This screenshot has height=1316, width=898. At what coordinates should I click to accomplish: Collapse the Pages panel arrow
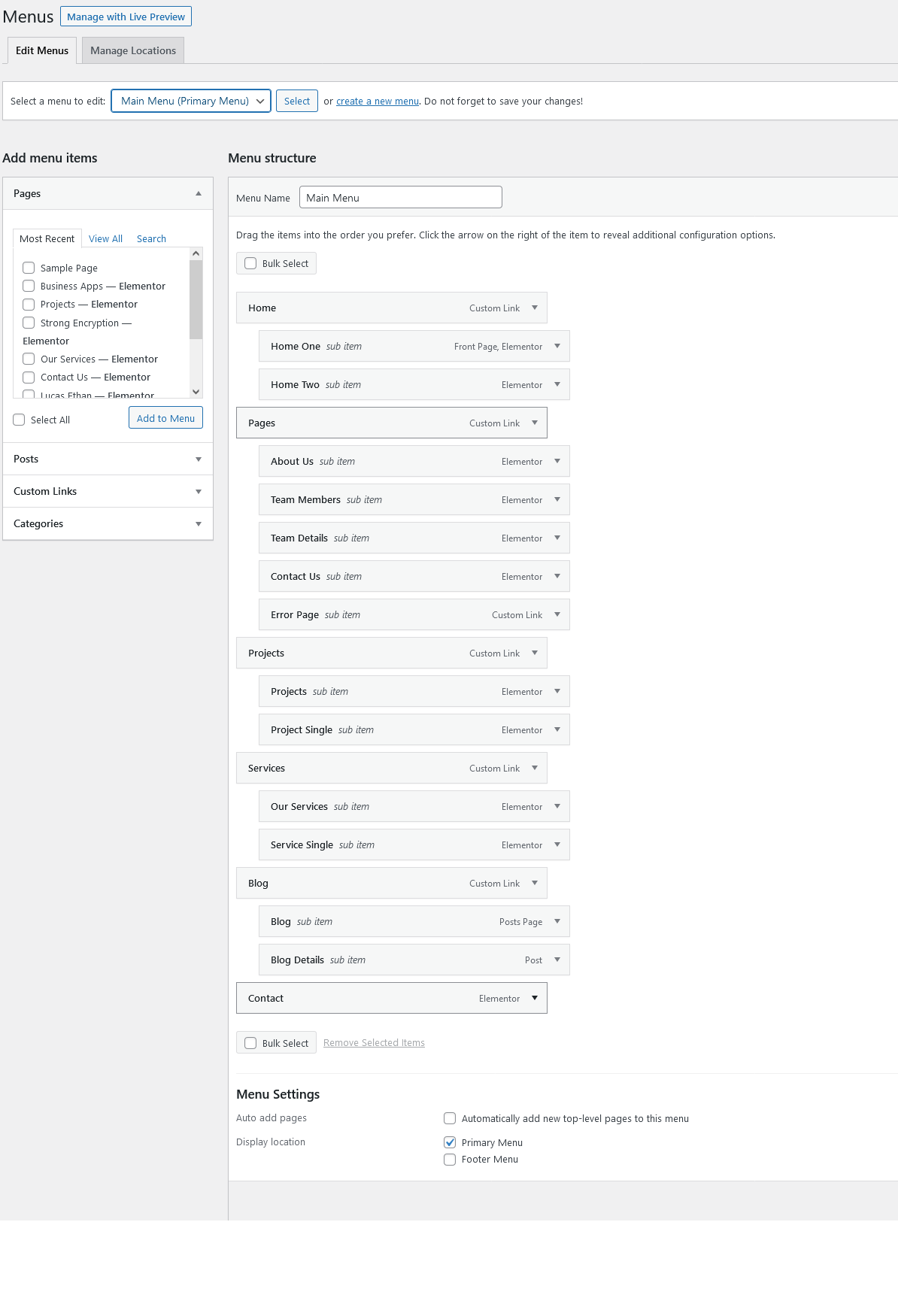199,193
